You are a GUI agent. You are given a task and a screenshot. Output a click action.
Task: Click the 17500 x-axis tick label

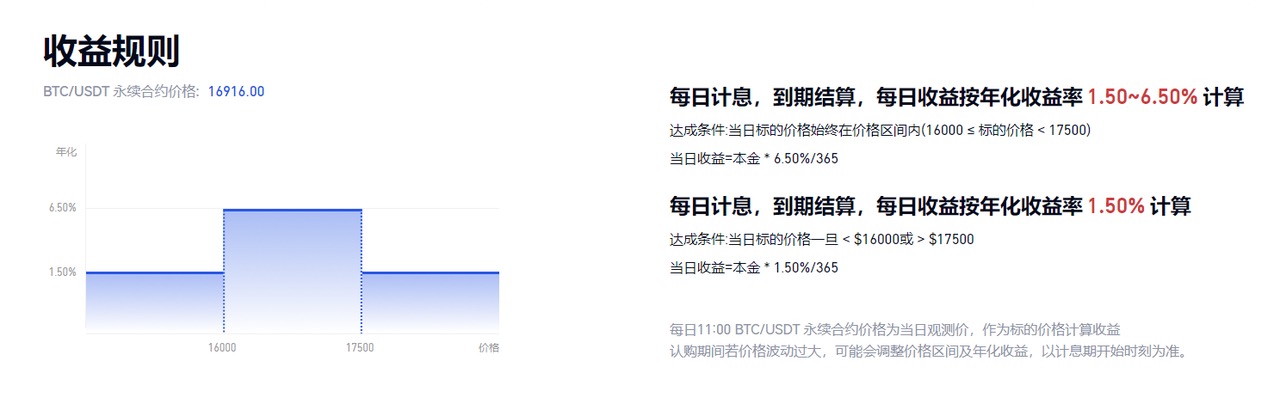pyautogui.click(x=359, y=348)
